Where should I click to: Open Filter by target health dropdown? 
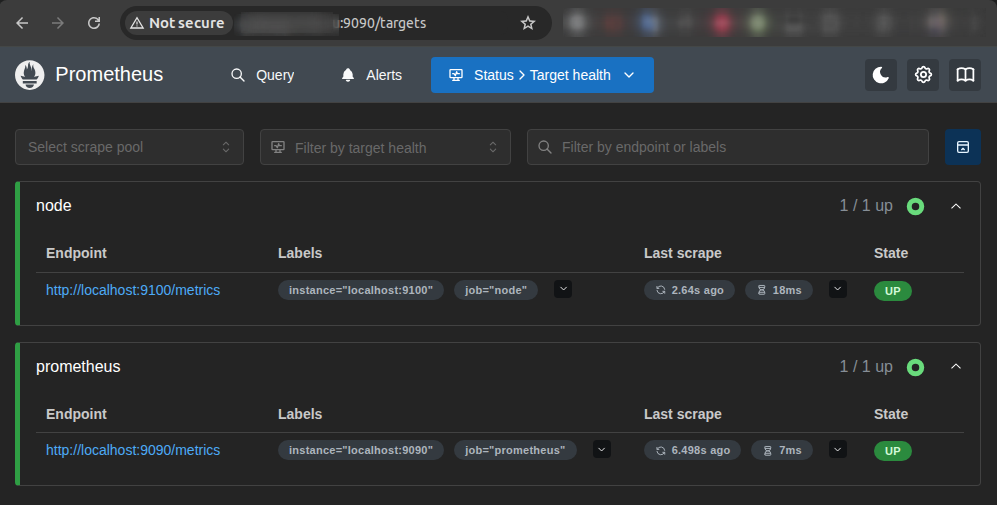[x=385, y=147]
